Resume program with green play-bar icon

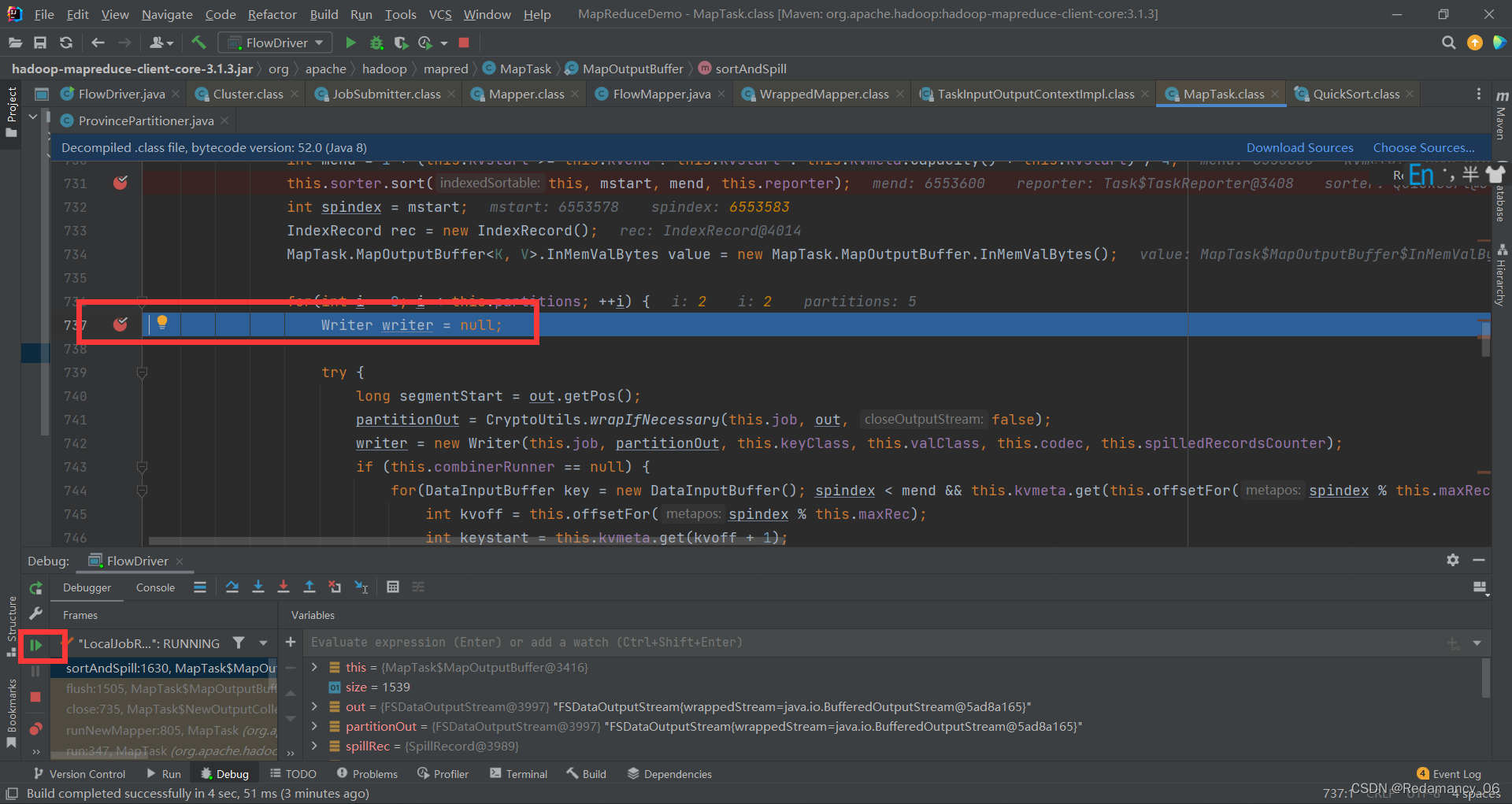point(35,646)
